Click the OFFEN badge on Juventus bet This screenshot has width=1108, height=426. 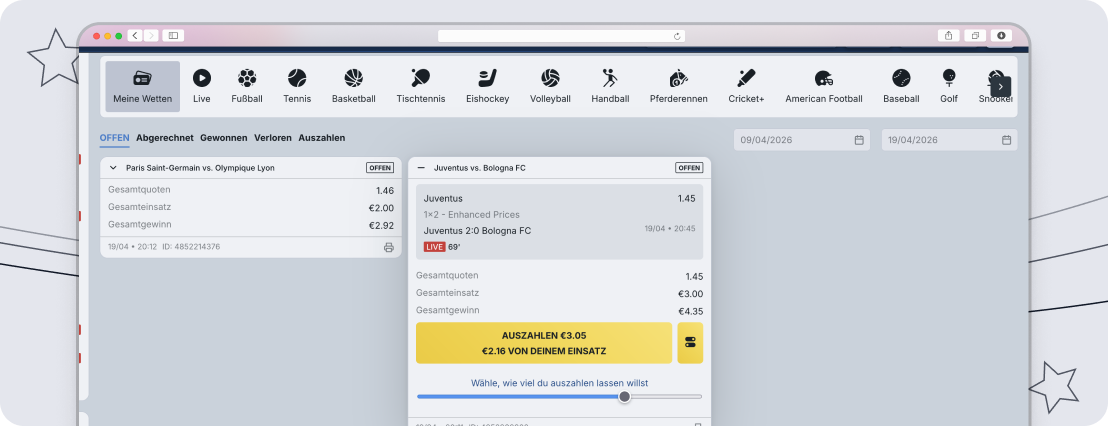(x=689, y=167)
